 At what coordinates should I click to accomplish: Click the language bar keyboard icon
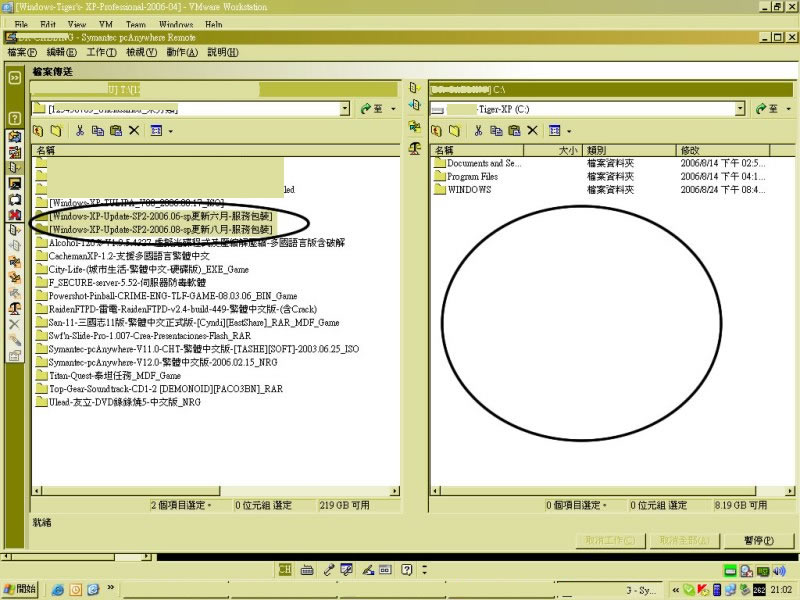click(x=307, y=570)
